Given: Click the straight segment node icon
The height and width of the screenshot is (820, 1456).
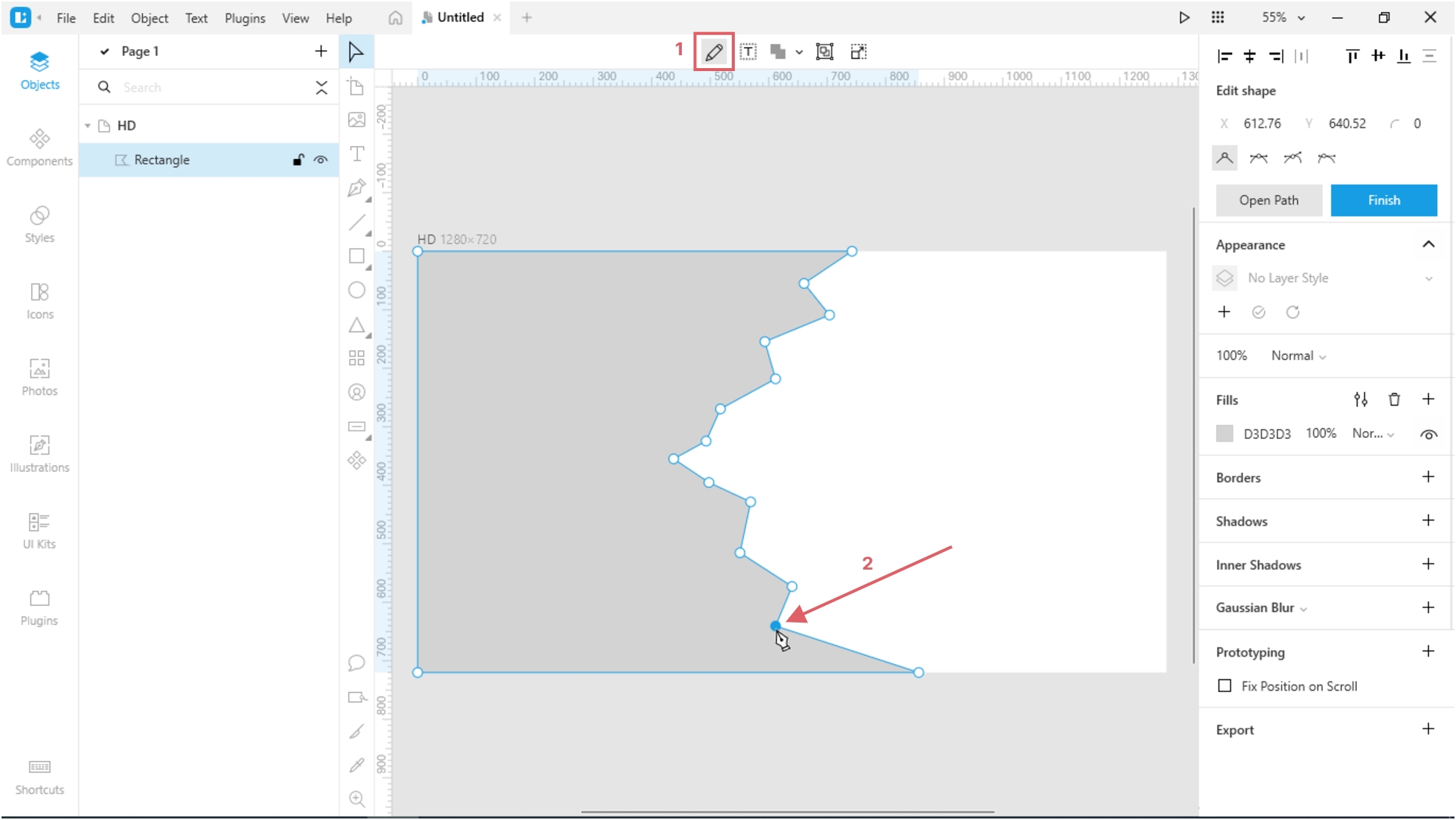Looking at the screenshot, I should coord(1225,157).
